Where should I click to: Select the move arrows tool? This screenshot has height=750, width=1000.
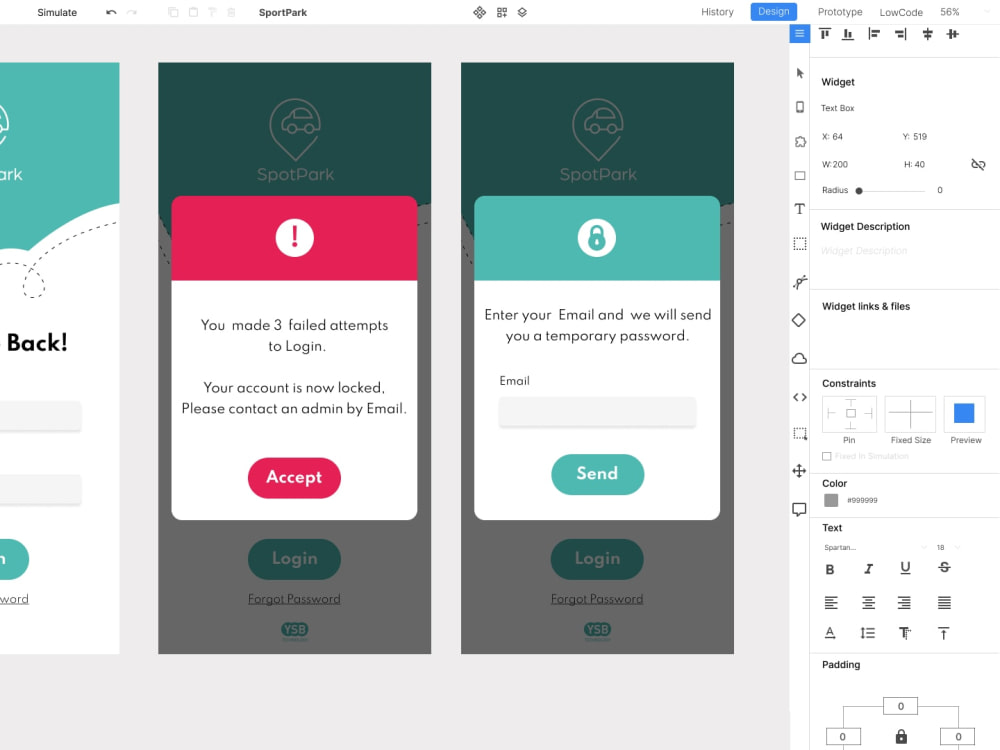pos(799,471)
